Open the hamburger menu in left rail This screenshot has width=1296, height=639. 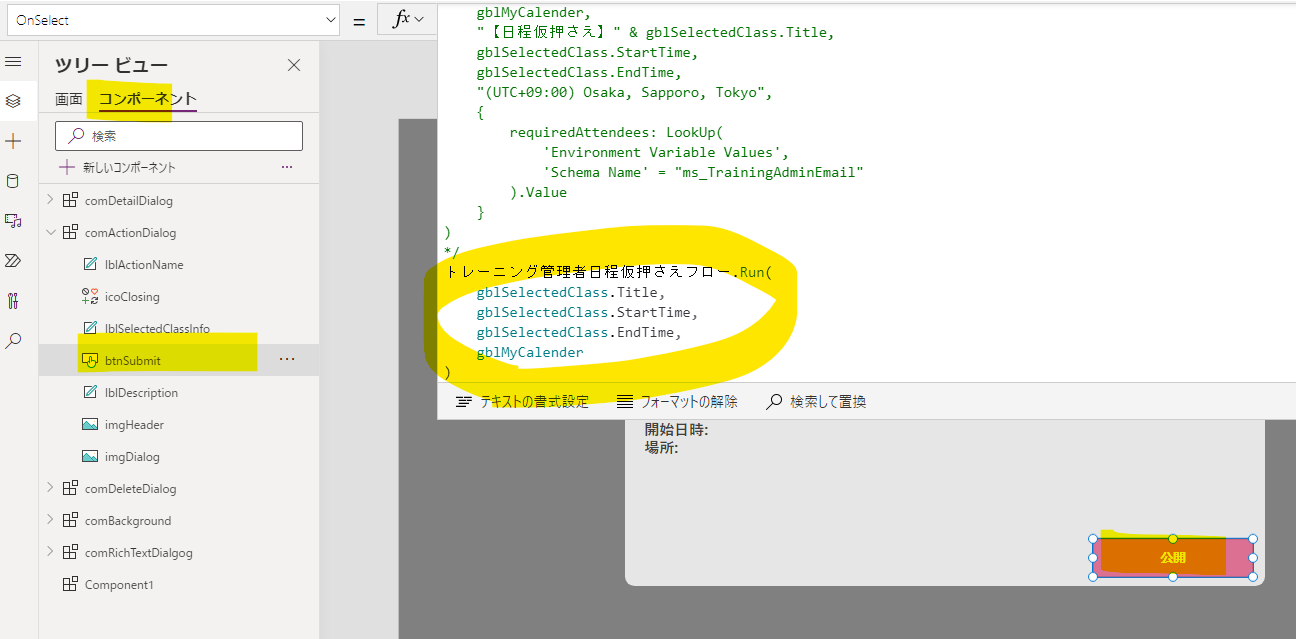pos(13,62)
